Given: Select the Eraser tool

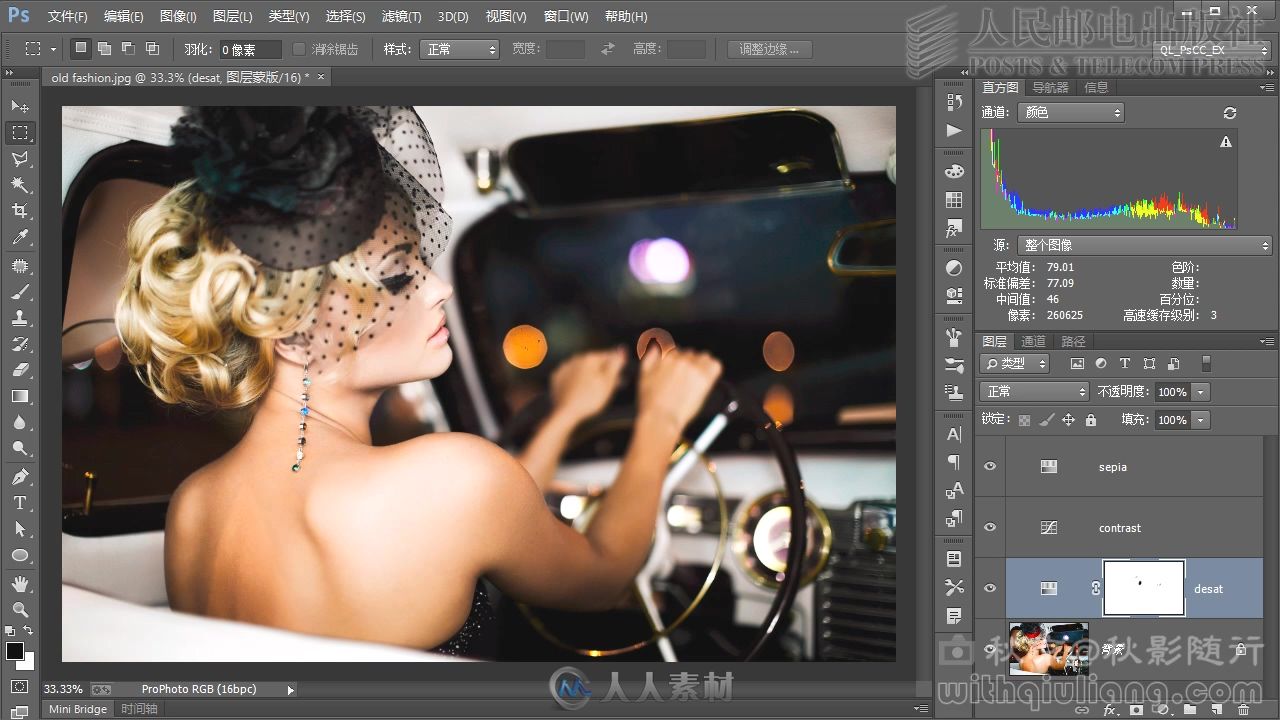Looking at the screenshot, I should 20,370.
